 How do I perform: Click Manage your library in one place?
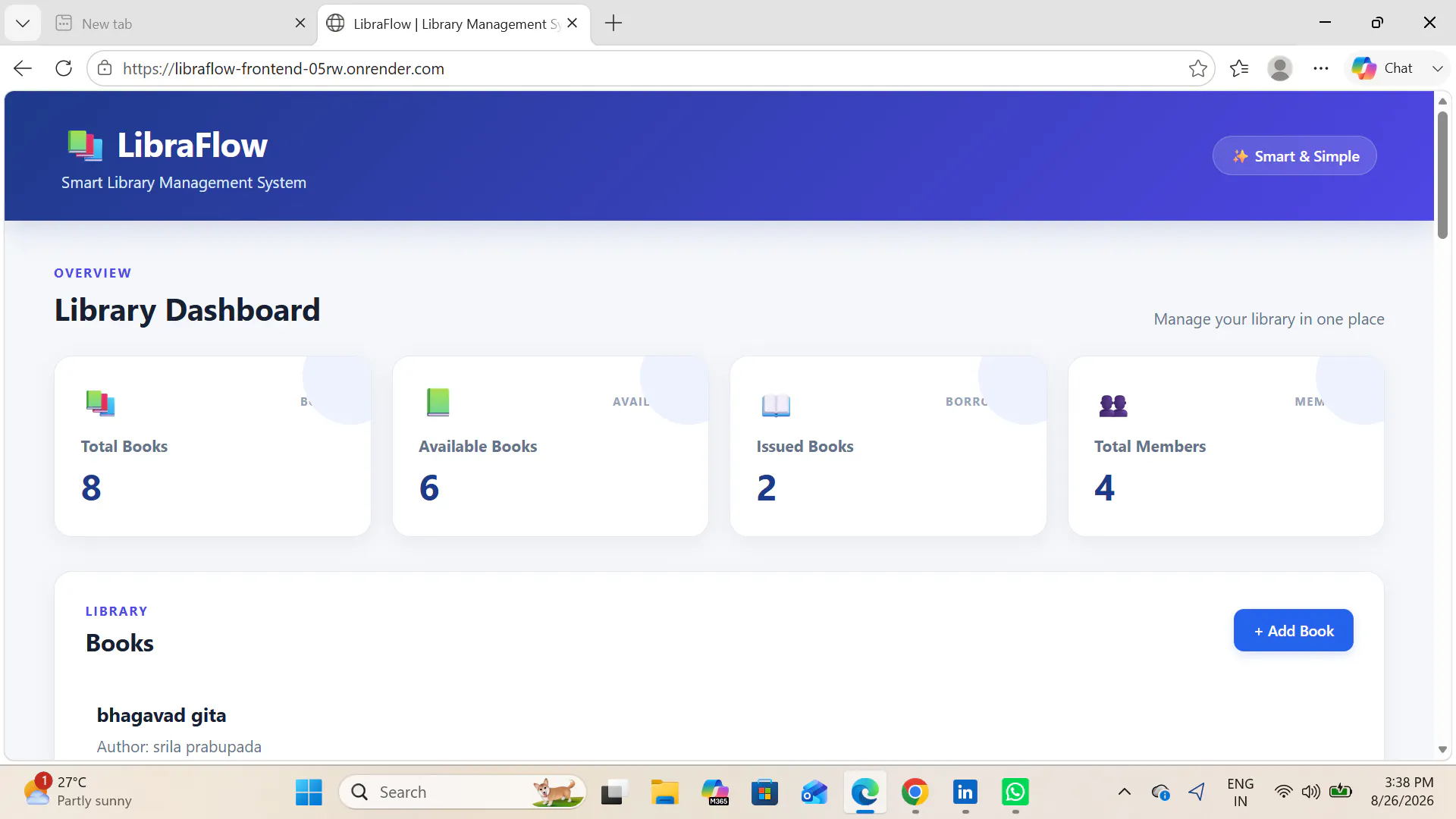[x=1269, y=319]
